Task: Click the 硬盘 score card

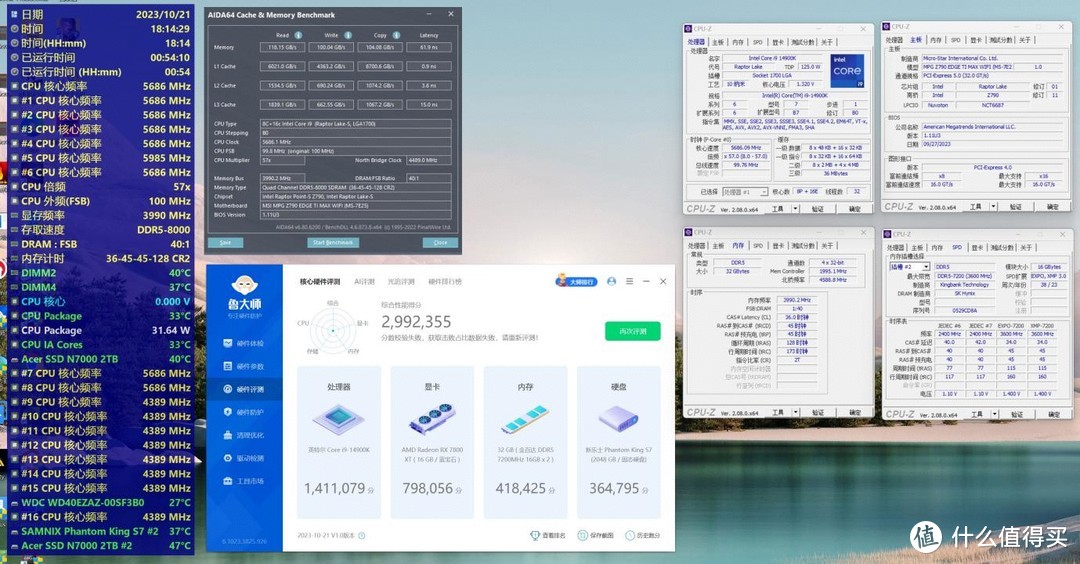Action: (x=619, y=442)
